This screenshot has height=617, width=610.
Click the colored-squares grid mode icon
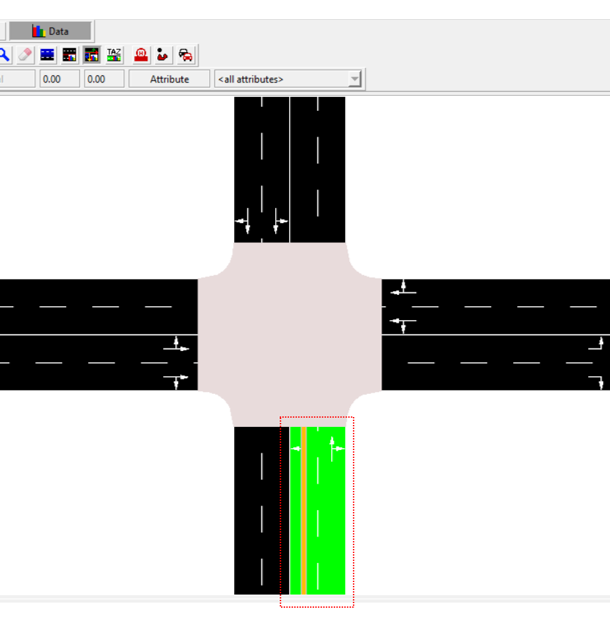(x=91, y=55)
